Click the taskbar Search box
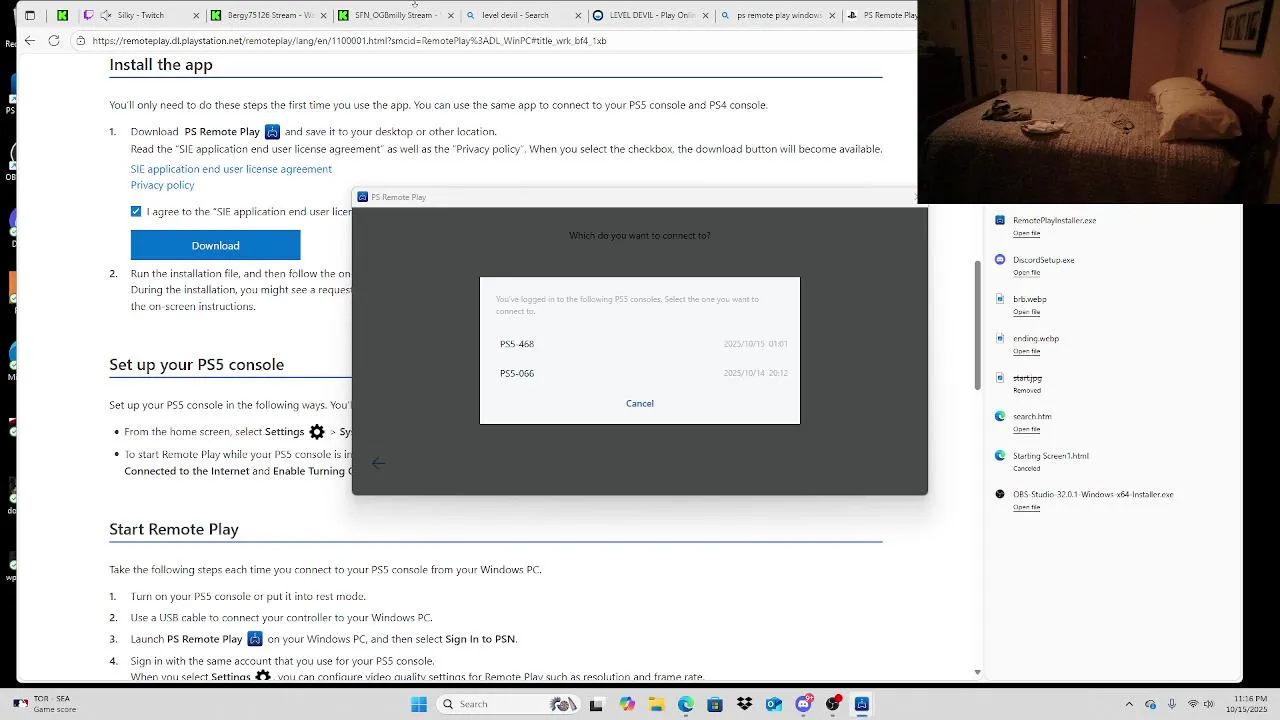1280x720 pixels. [x=507, y=704]
